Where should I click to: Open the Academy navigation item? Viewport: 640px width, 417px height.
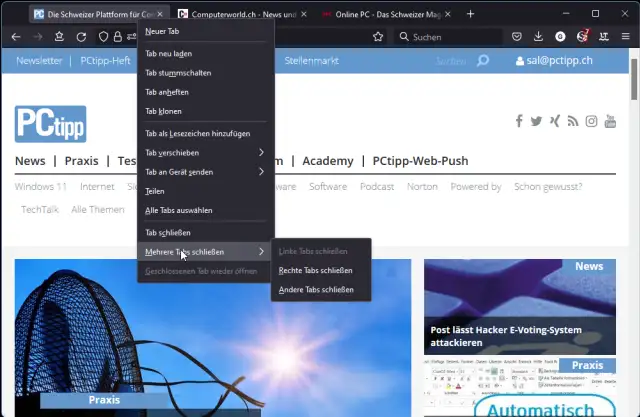point(328,161)
